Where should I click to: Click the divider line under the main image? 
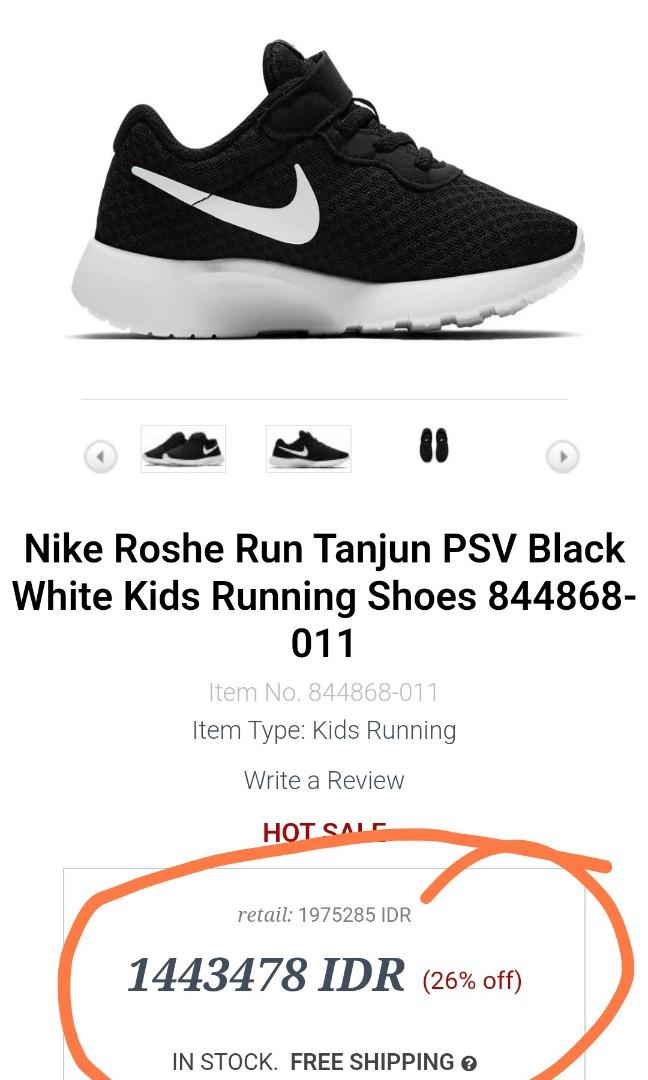[324, 399]
